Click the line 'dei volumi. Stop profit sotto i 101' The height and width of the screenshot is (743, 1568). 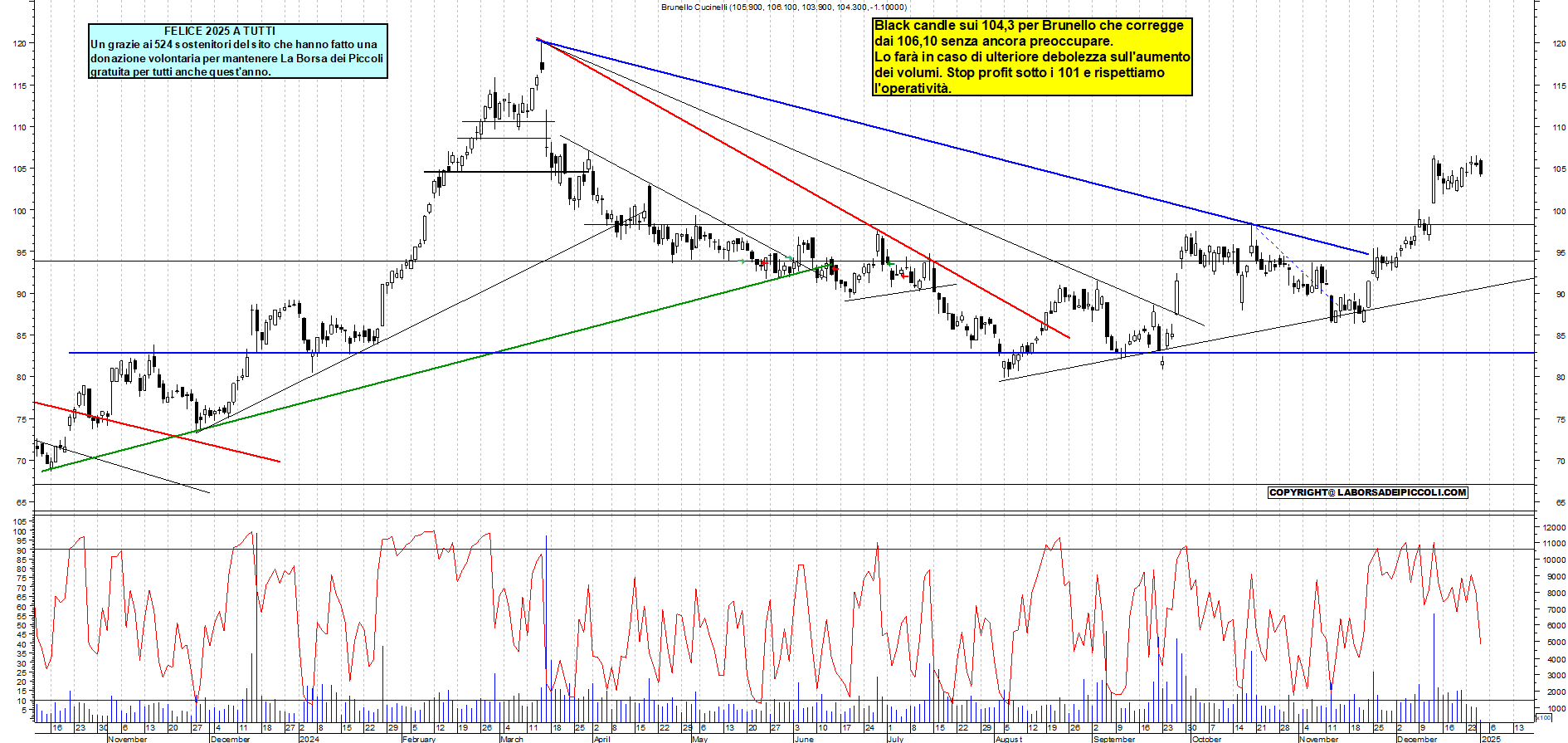(1020, 73)
